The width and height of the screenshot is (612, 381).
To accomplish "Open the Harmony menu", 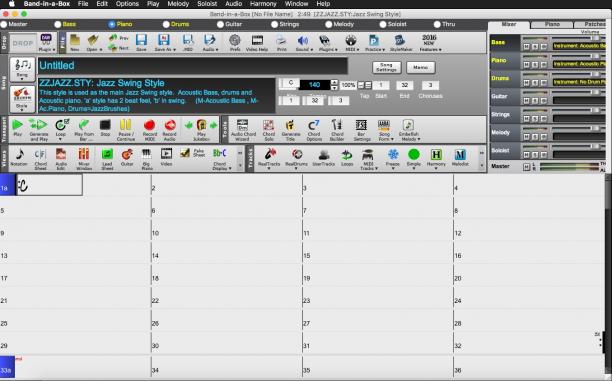I will coord(263,4).
